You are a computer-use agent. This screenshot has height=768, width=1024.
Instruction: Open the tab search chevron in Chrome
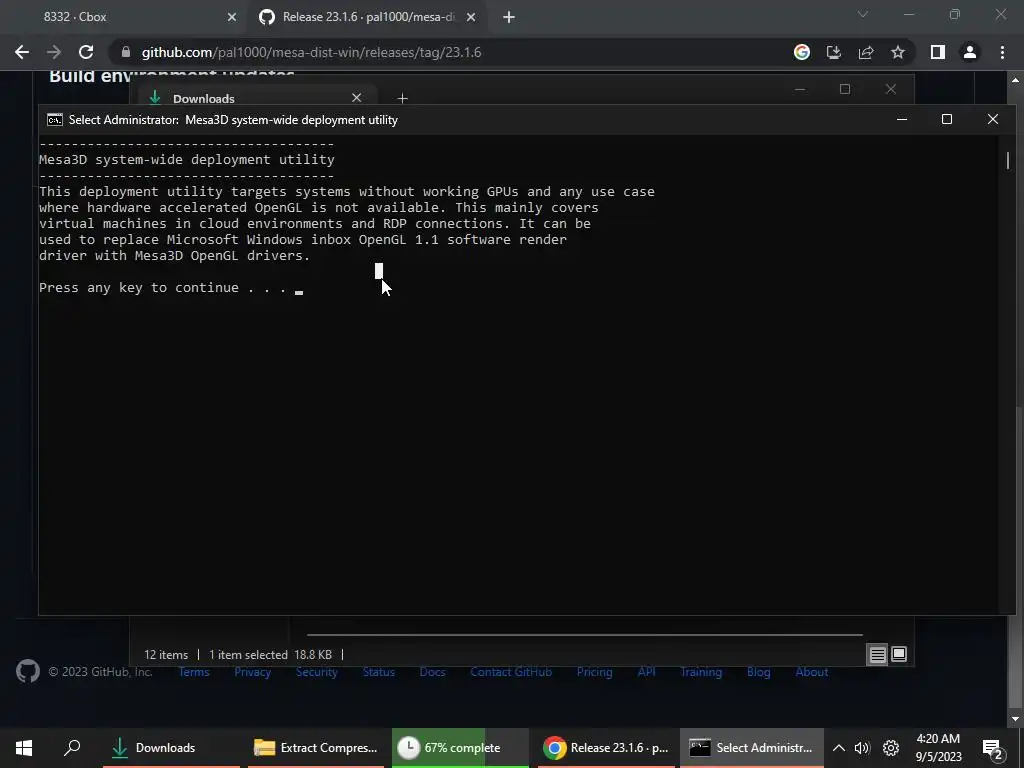(863, 14)
